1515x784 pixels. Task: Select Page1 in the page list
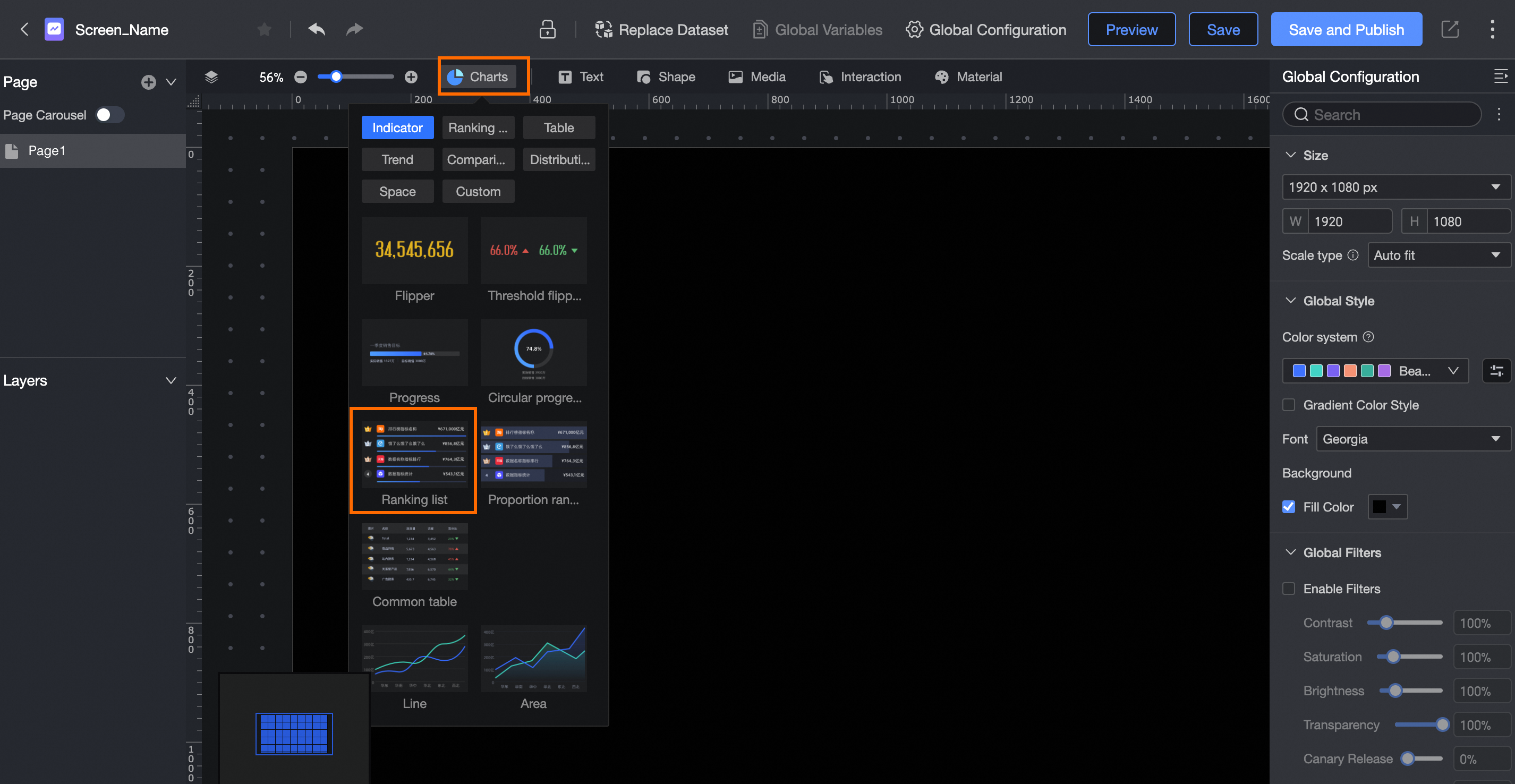(x=93, y=150)
